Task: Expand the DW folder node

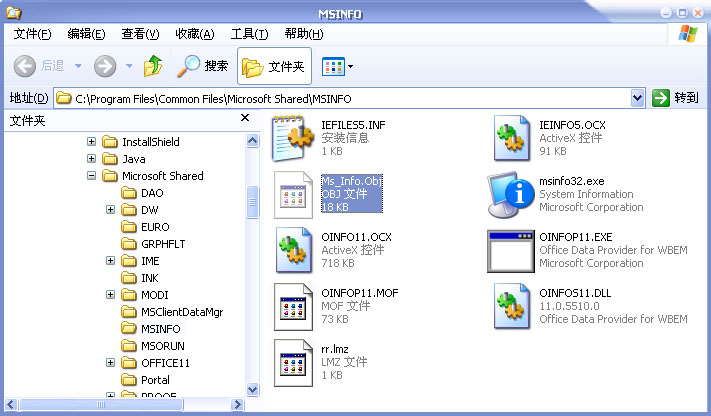Action: 110,210
